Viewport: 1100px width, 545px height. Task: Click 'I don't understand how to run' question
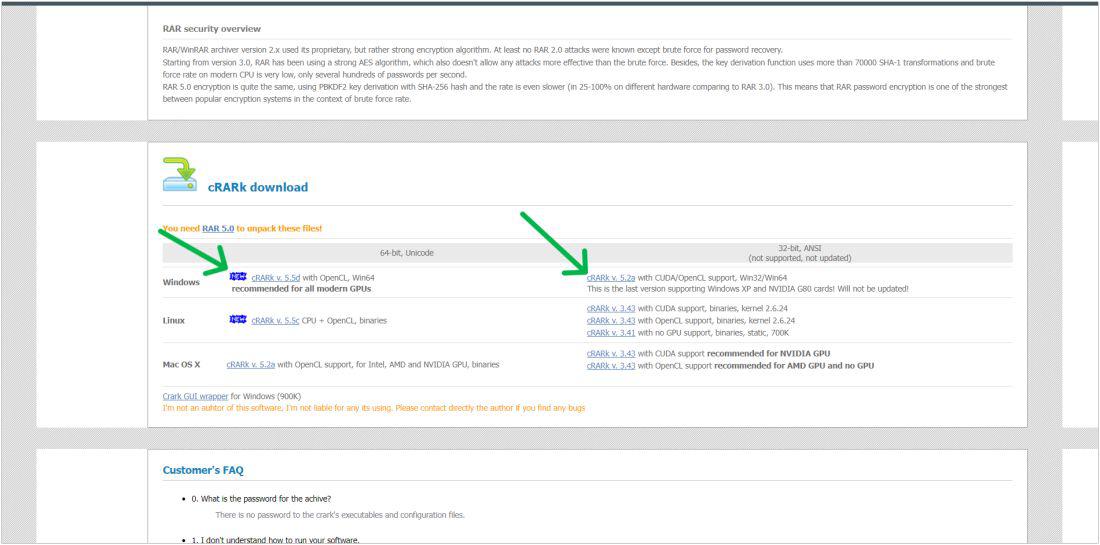coord(275,540)
